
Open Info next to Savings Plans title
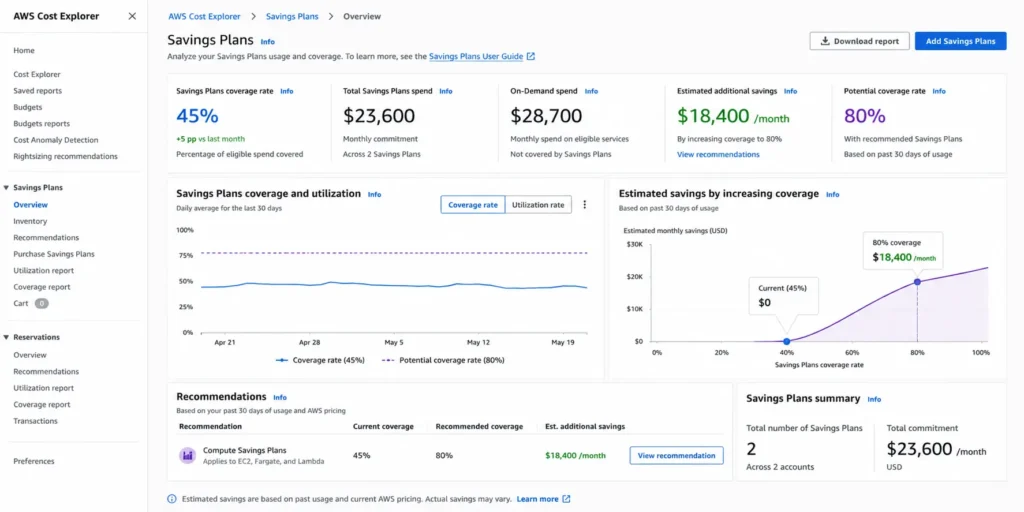coord(268,42)
